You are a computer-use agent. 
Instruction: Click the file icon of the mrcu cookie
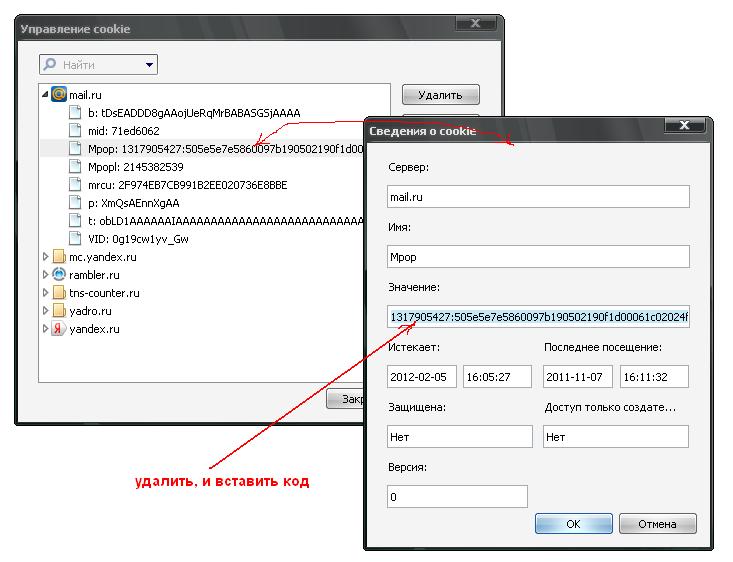75,184
